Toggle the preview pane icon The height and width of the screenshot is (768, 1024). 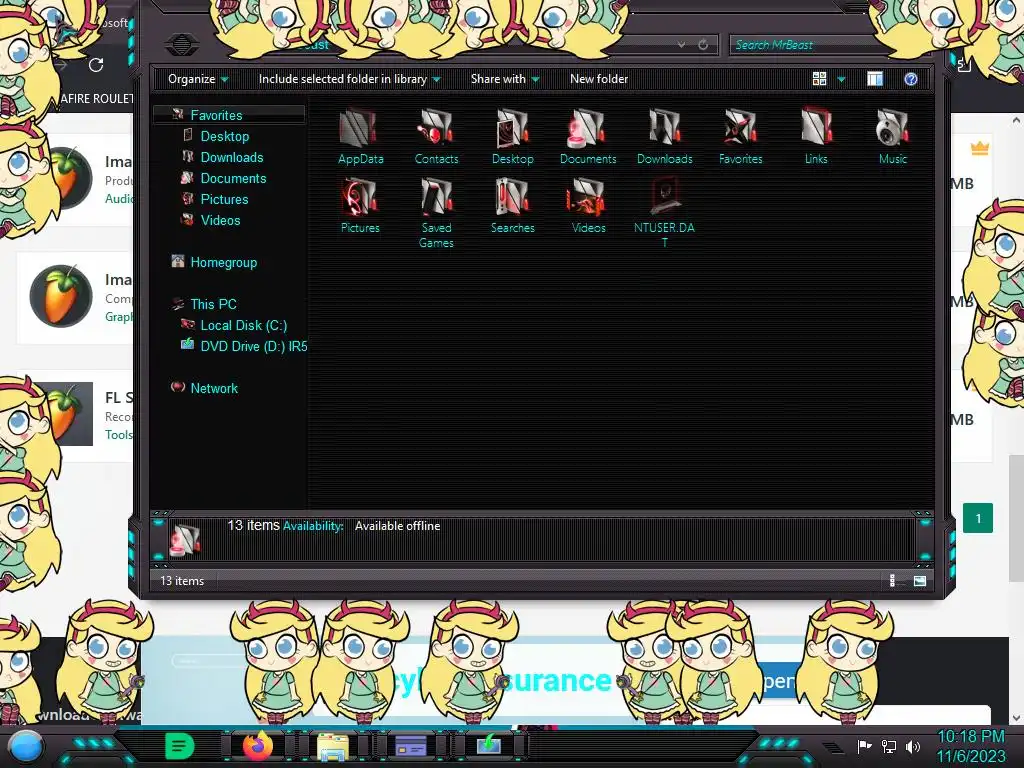click(x=875, y=79)
